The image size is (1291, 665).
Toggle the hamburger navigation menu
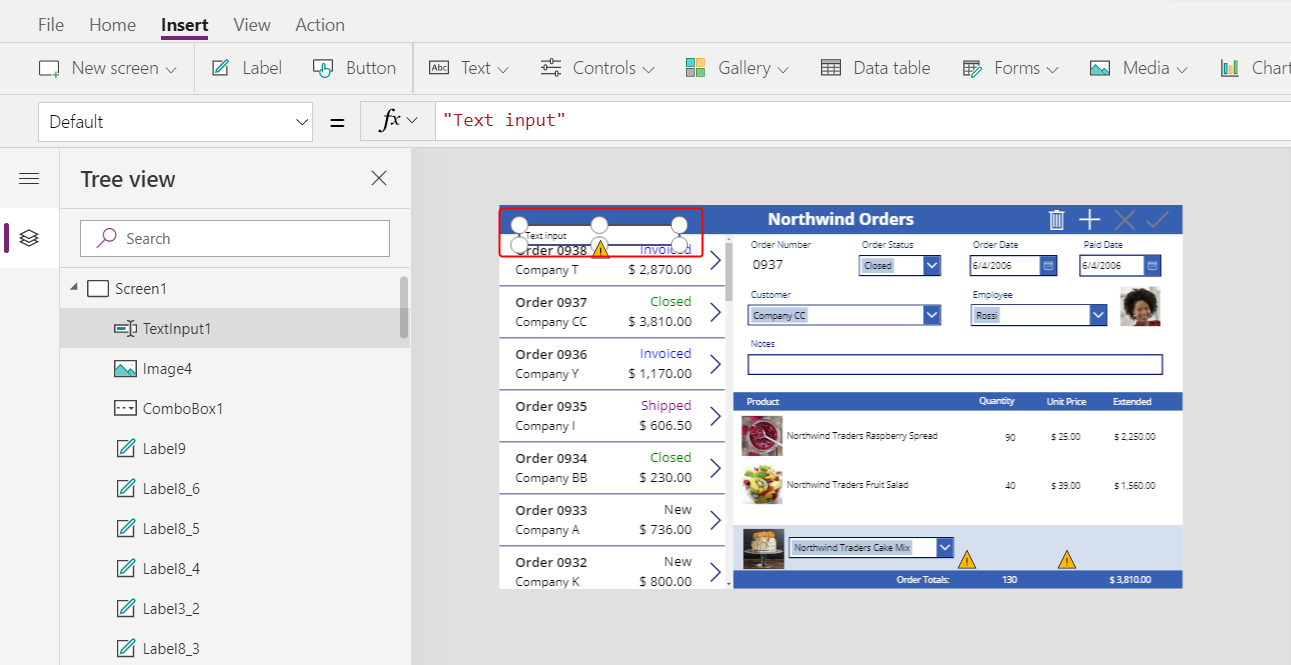(x=29, y=179)
